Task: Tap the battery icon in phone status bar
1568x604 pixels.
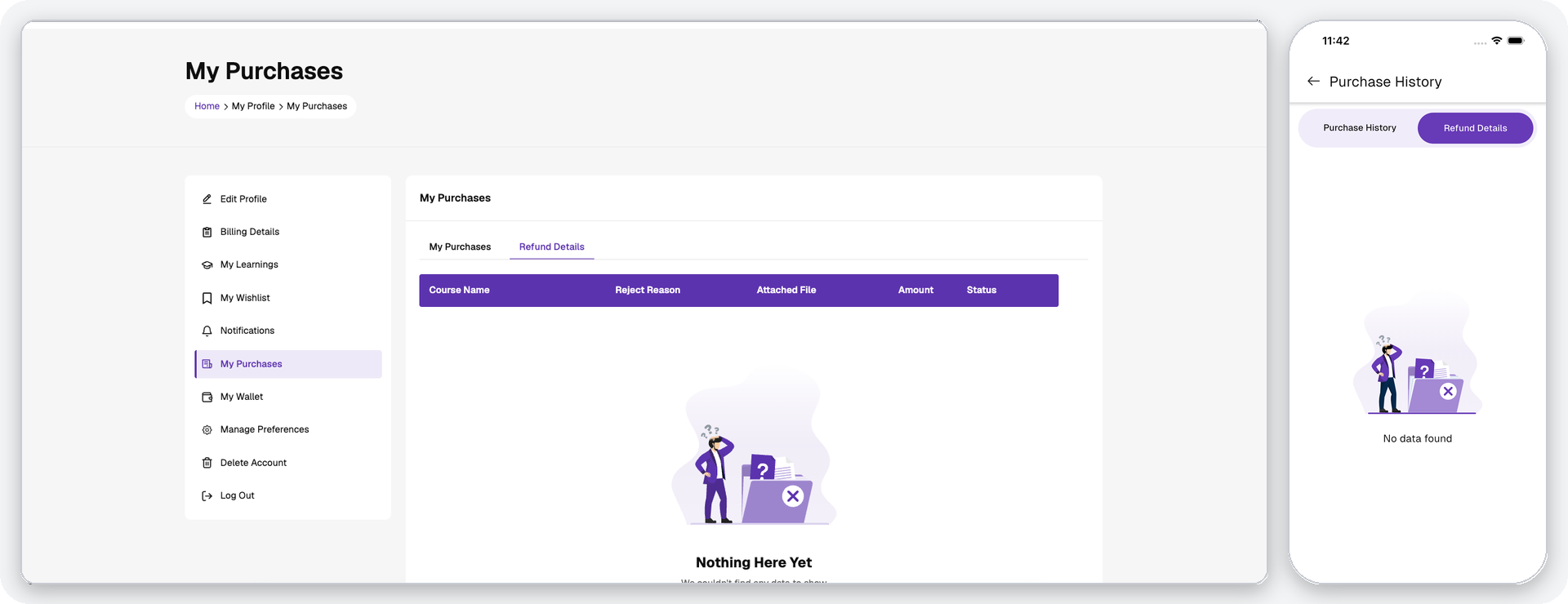Action: coord(1516,40)
